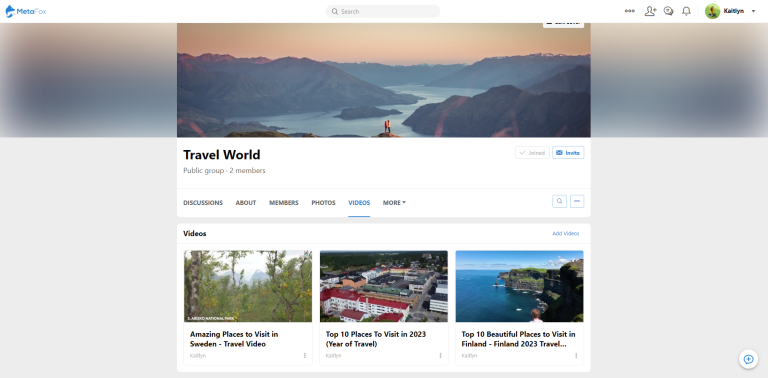
Task: Click the Search input field
Action: pyautogui.click(x=383, y=11)
